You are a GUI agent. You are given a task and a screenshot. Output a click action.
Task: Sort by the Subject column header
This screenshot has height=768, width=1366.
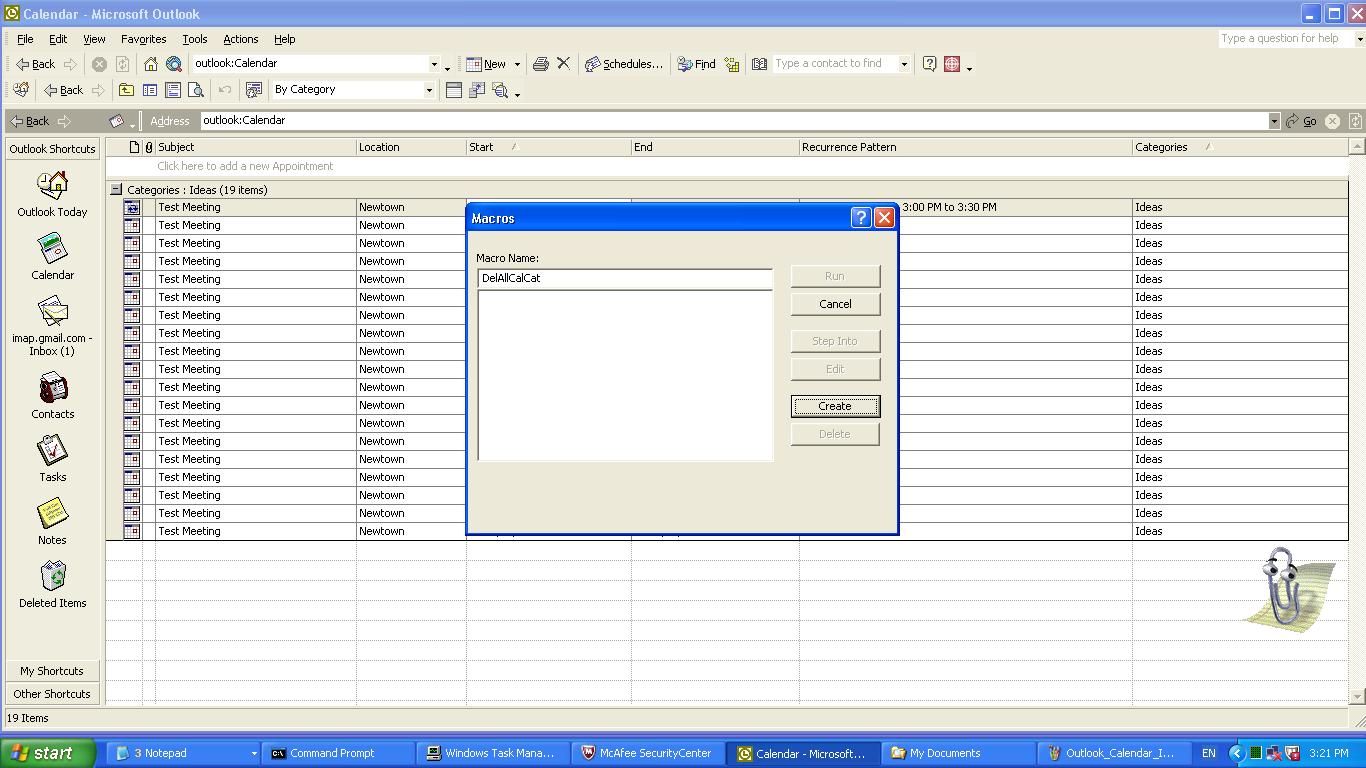tap(255, 147)
